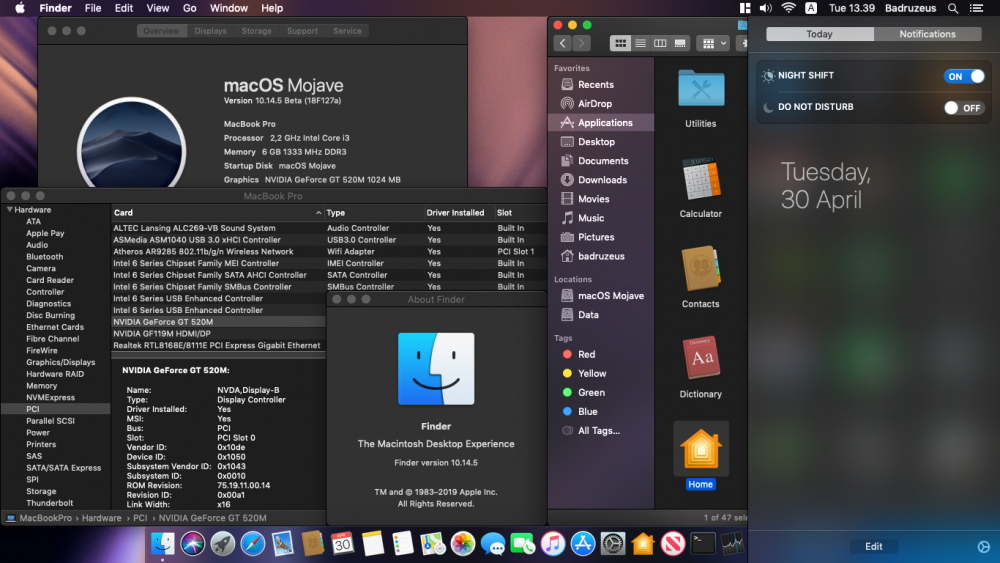This screenshot has width=1000, height=563.
Task: Open News app in Dock
Action: 672,543
